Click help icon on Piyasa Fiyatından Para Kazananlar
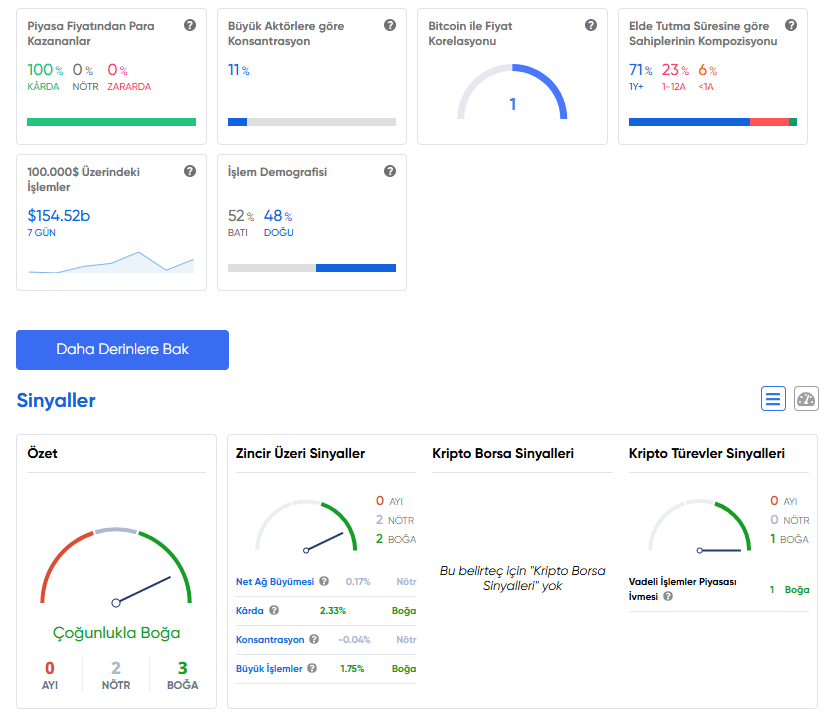Viewport: 834px width, 723px height. coord(190,25)
